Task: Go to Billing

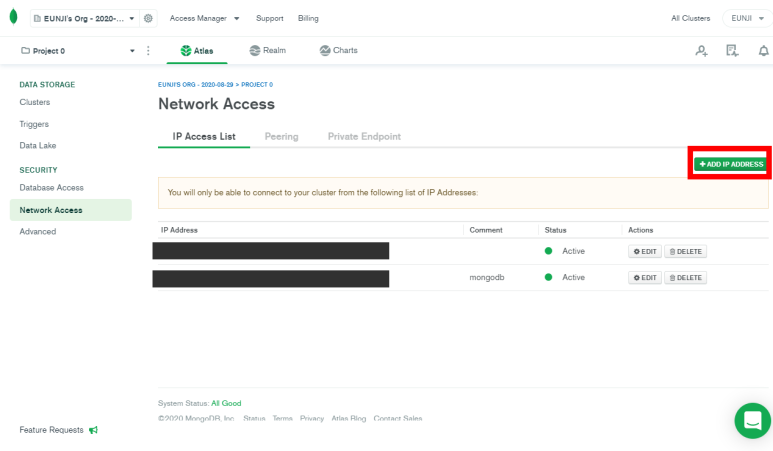Action: (x=308, y=18)
